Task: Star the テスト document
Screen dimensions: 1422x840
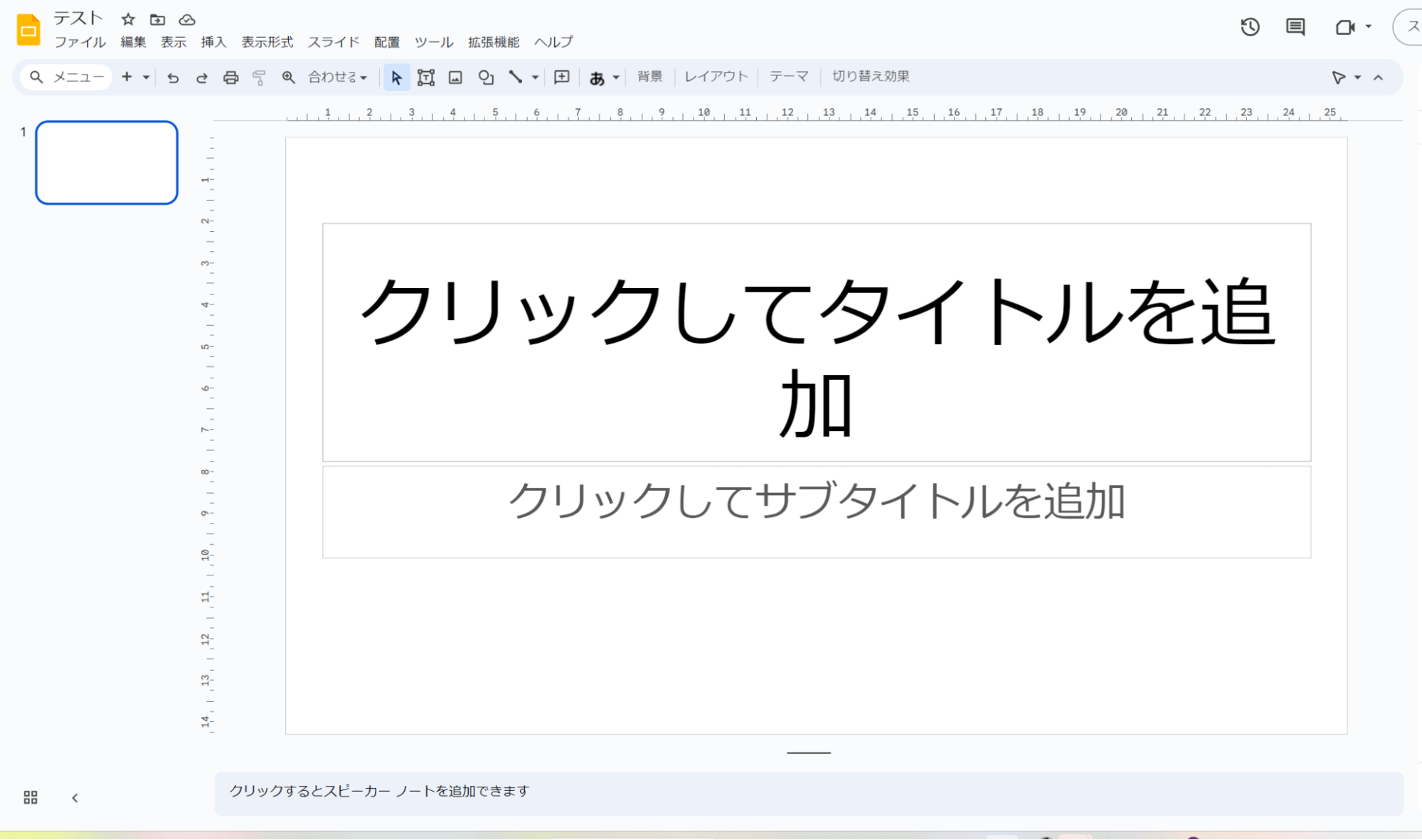Action: [128, 19]
